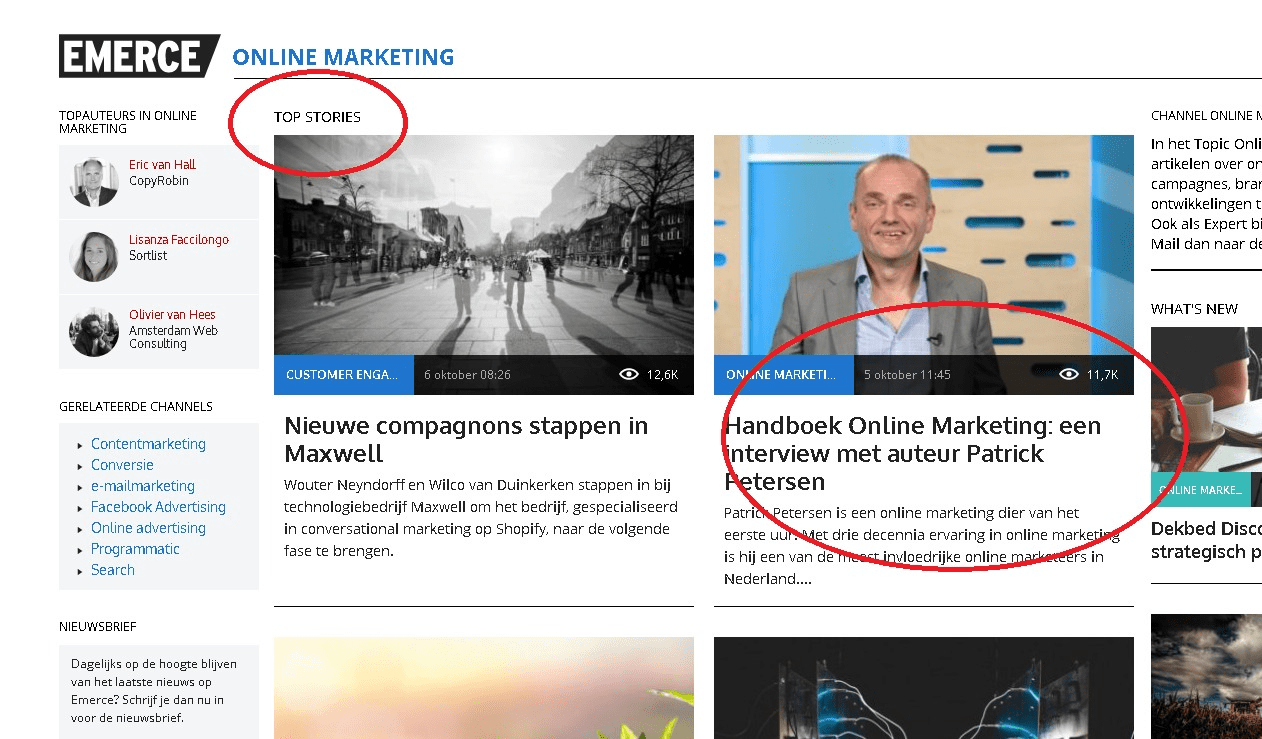
Task: Click Olivier van Hees' avatar picture
Action: [94, 332]
